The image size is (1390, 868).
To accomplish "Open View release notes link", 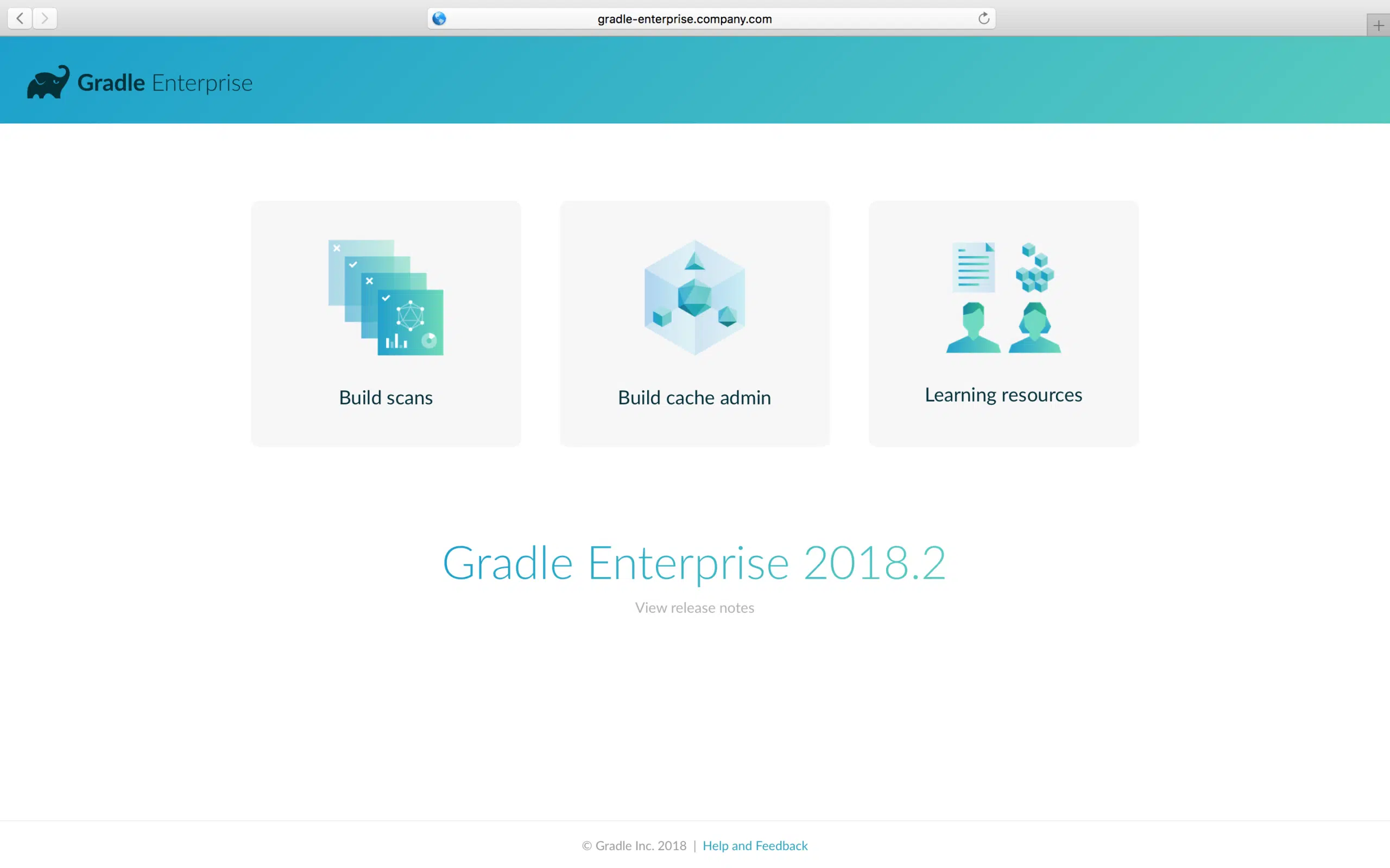I will (694, 607).
